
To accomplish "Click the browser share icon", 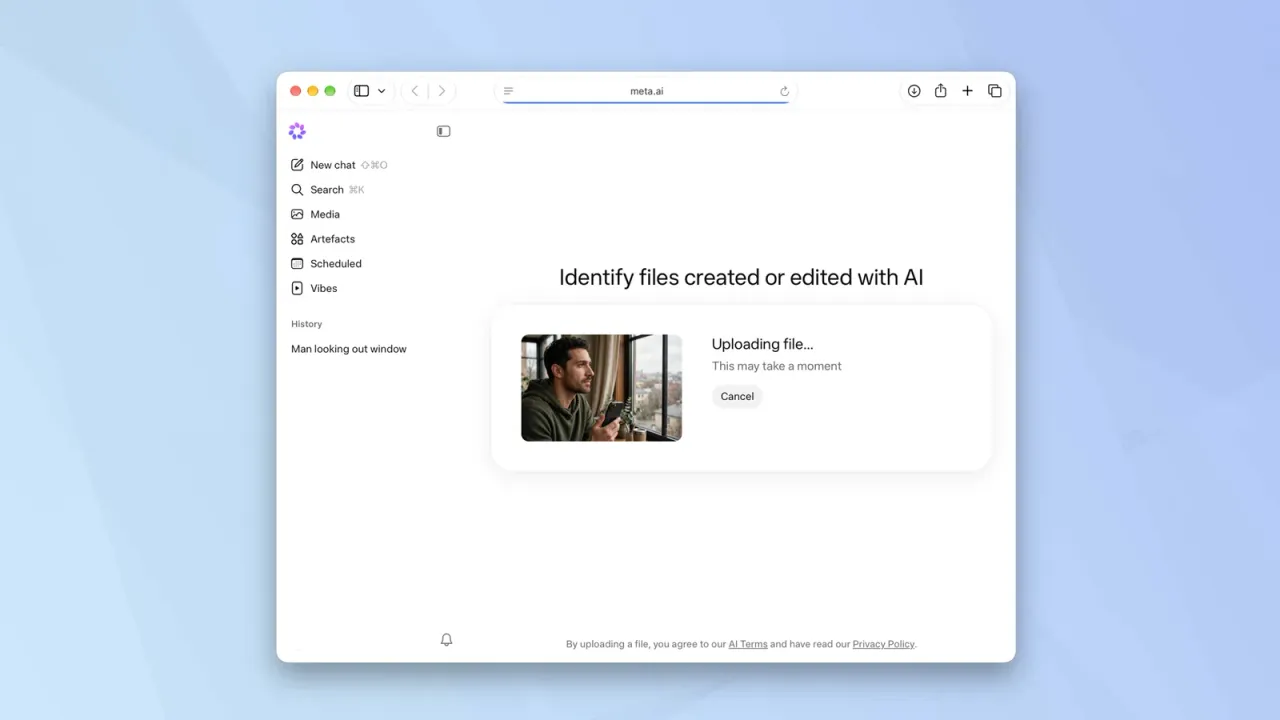I will [941, 91].
